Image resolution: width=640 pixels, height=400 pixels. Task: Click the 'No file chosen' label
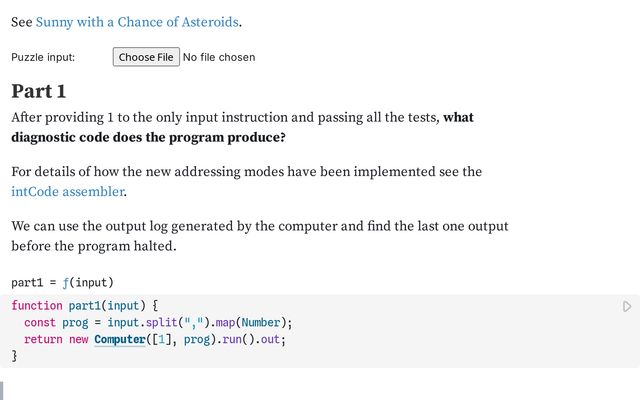pyautogui.click(x=219, y=57)
